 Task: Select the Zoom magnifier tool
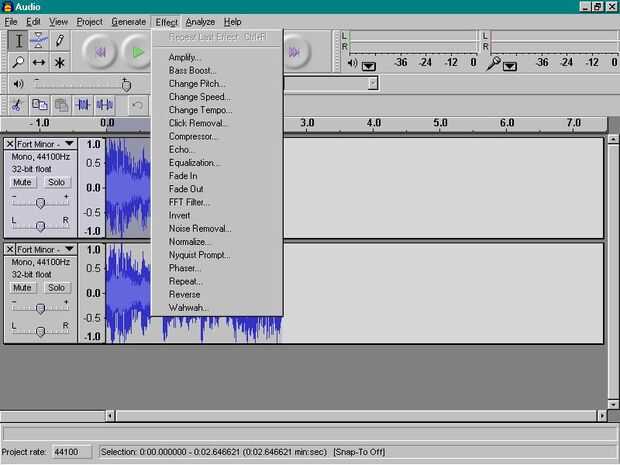(x=18, y=62)
